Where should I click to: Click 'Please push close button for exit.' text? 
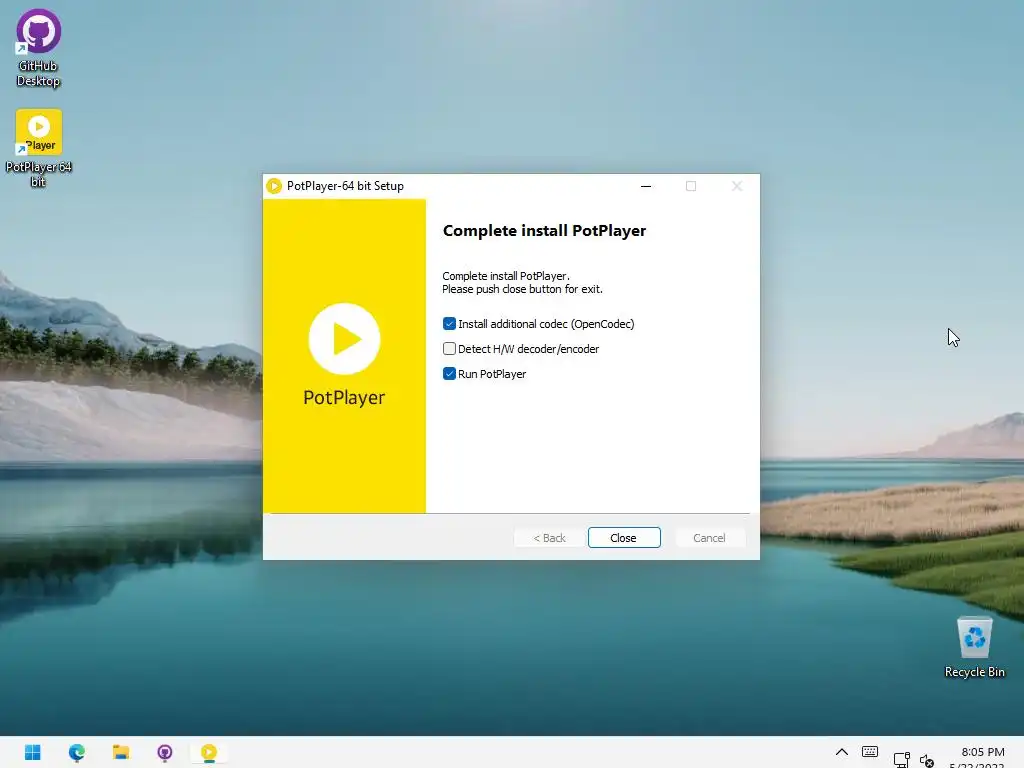point(522,289)
